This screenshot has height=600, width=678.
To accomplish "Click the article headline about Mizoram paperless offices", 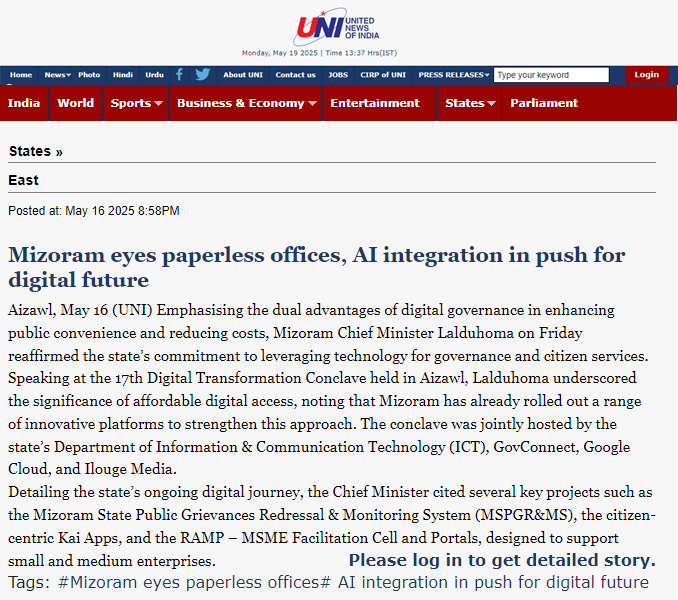I will (316, 266).
